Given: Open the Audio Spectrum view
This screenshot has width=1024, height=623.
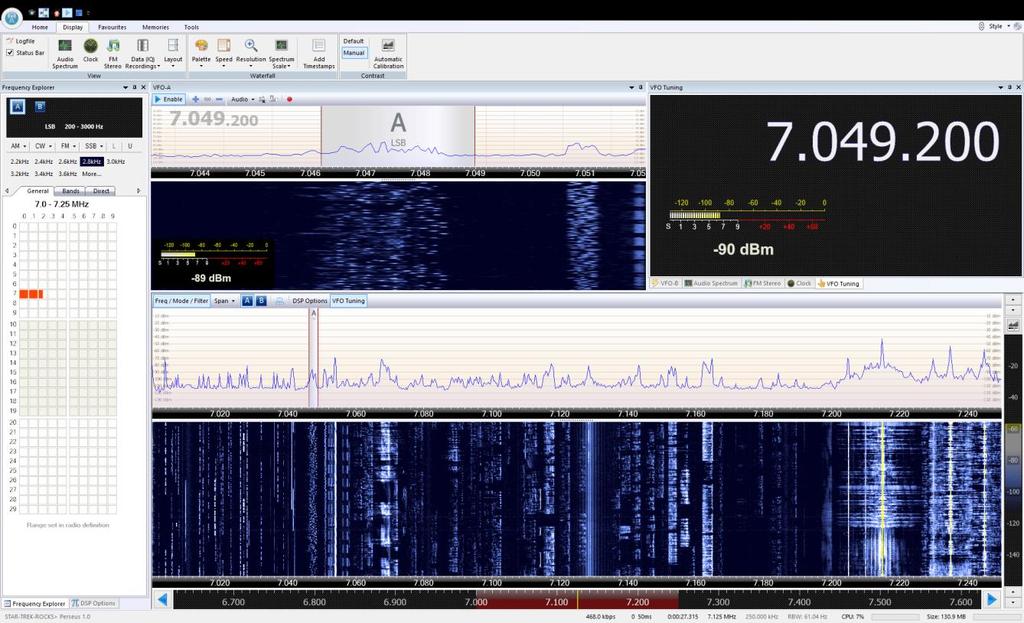Looking at the screenshot, I should tap(65, 54).
